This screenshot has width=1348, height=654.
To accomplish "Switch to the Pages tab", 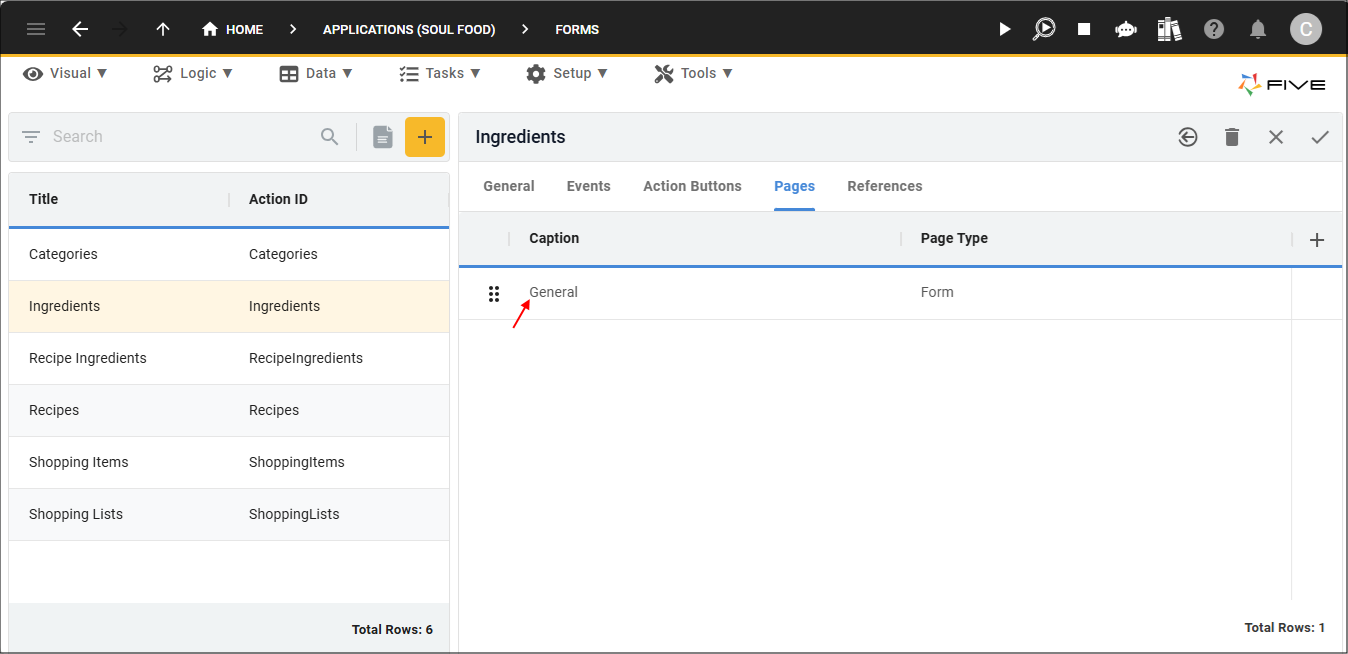I will pos(795,186).
